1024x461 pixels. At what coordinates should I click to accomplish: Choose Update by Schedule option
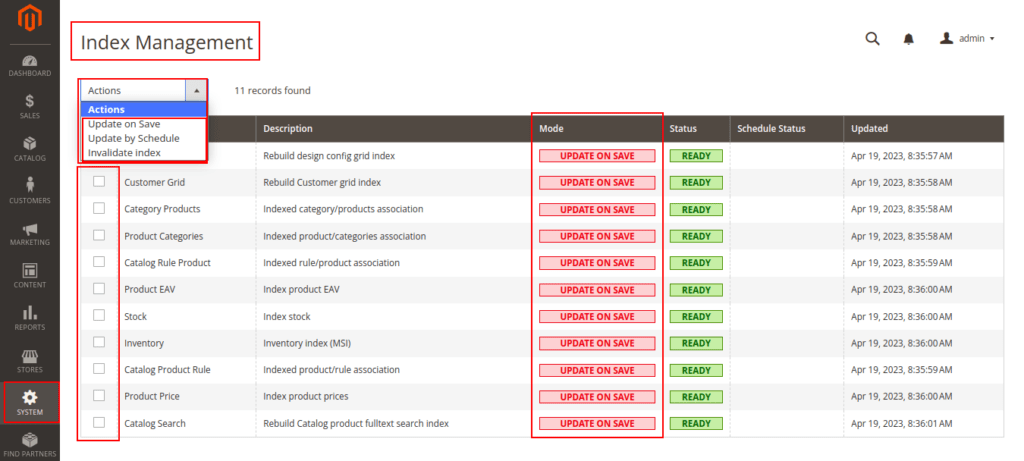pyautogui.click(x=133, y=138)
